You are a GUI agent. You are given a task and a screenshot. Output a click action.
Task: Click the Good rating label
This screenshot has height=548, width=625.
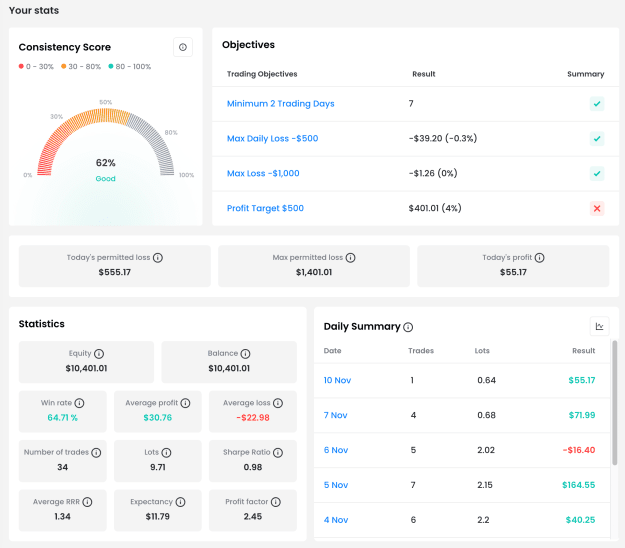[106, 179]
